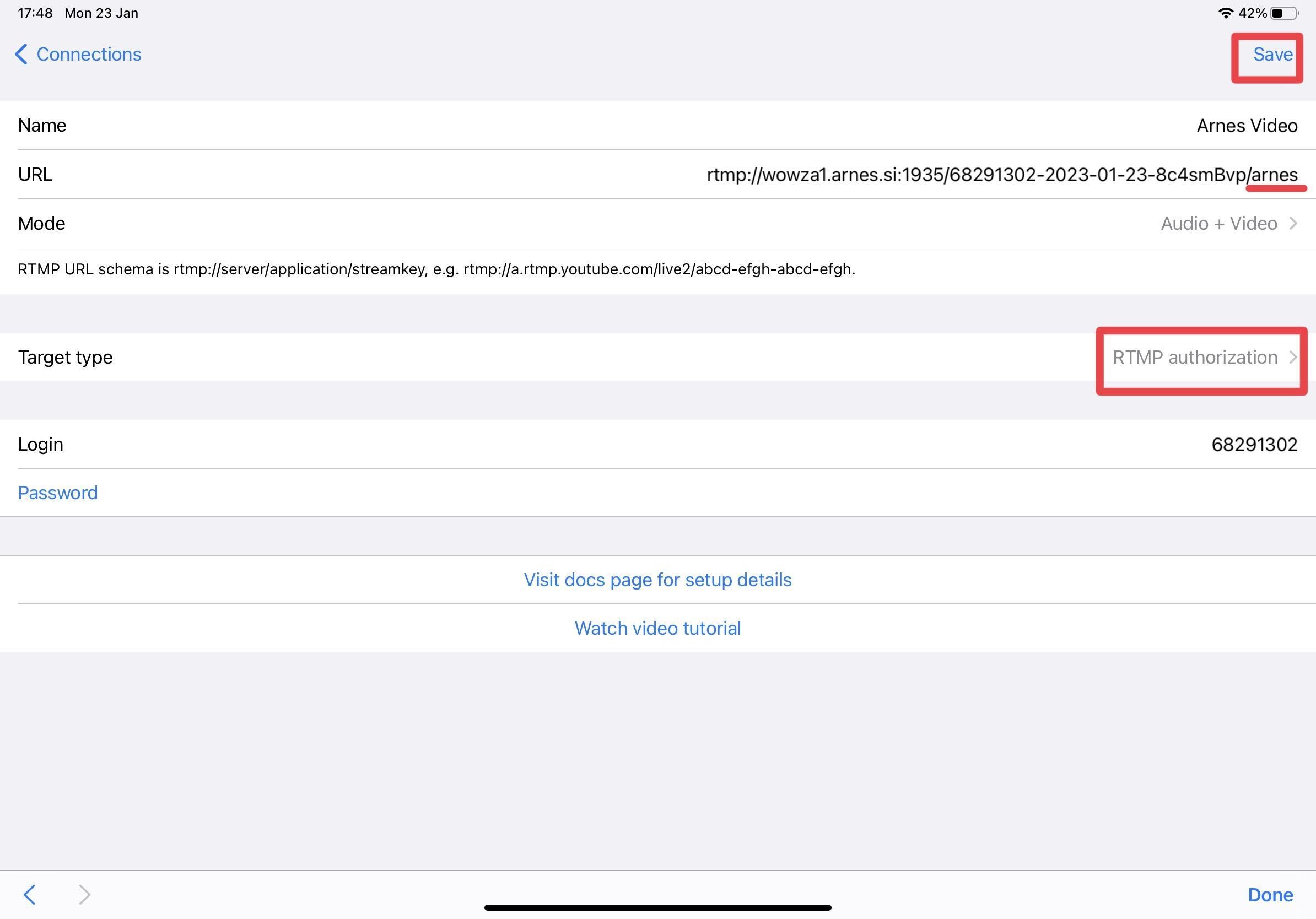This screenshot has height=919, width=1316.
Task: Tap the Login label
Action: (40, 445)
